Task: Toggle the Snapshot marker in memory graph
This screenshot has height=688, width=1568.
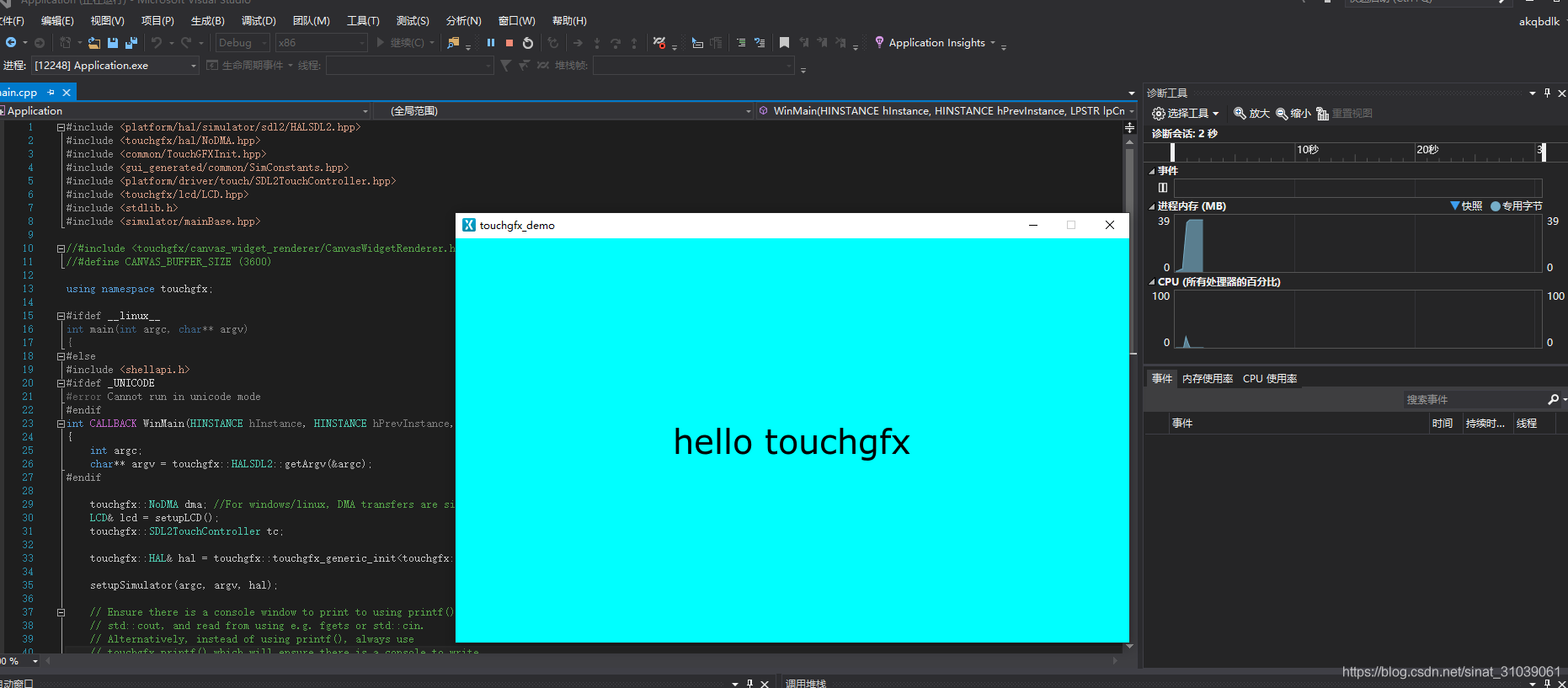Action: tap(1466, 206)
